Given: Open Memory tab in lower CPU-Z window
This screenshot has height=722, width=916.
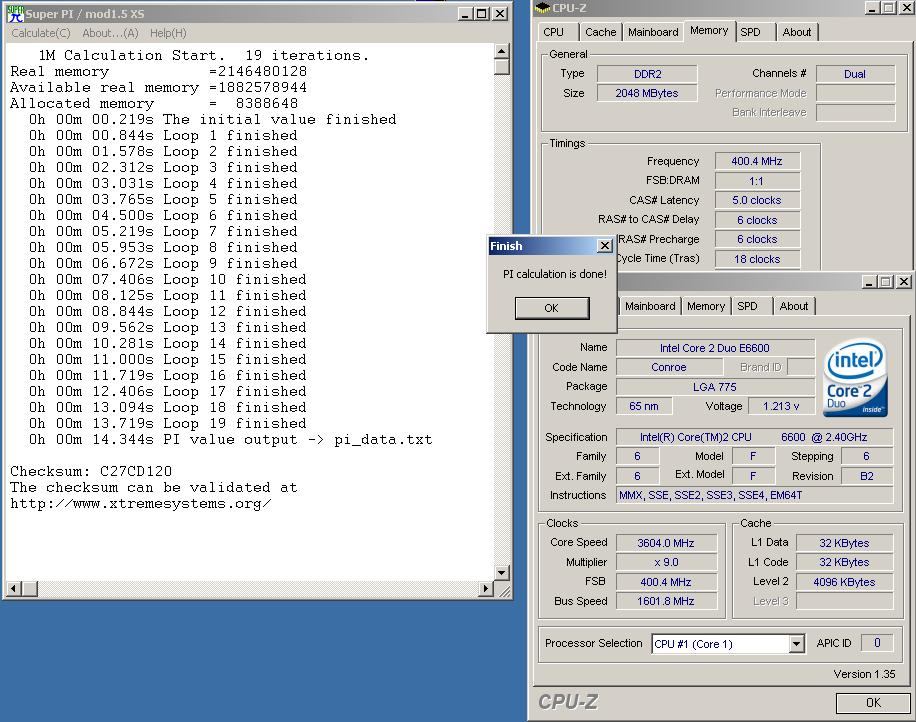Looking at the screenshot, I should pos(706,306).
